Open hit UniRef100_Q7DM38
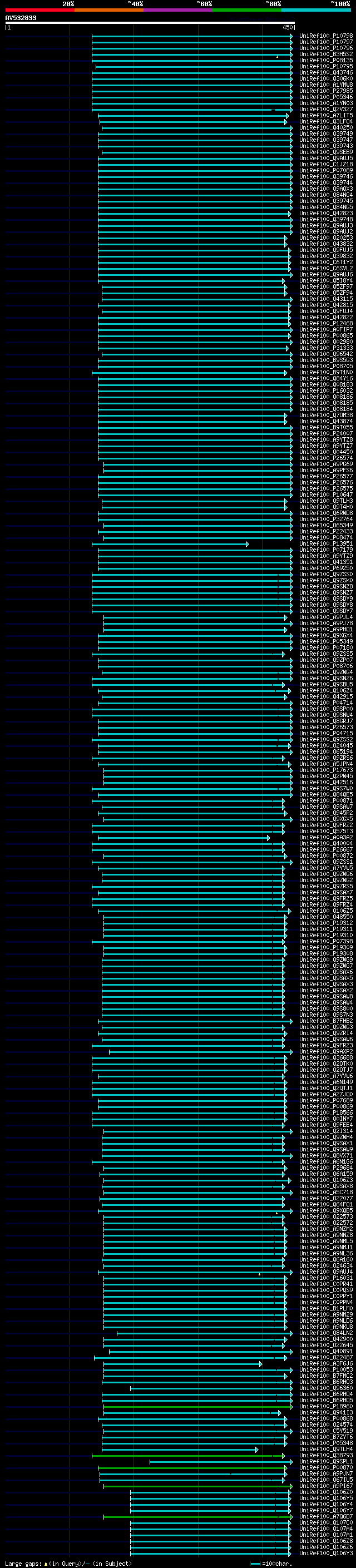 pos(326,415)
